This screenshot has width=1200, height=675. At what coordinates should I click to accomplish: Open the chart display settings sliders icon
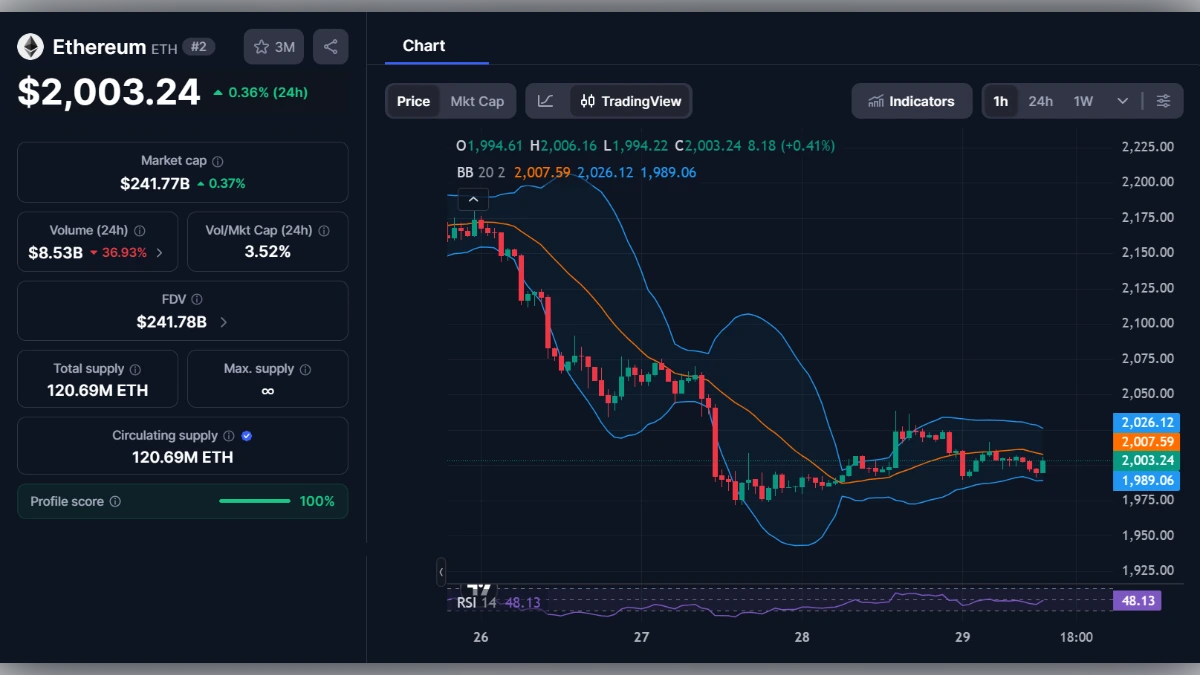click(1163, 100)
